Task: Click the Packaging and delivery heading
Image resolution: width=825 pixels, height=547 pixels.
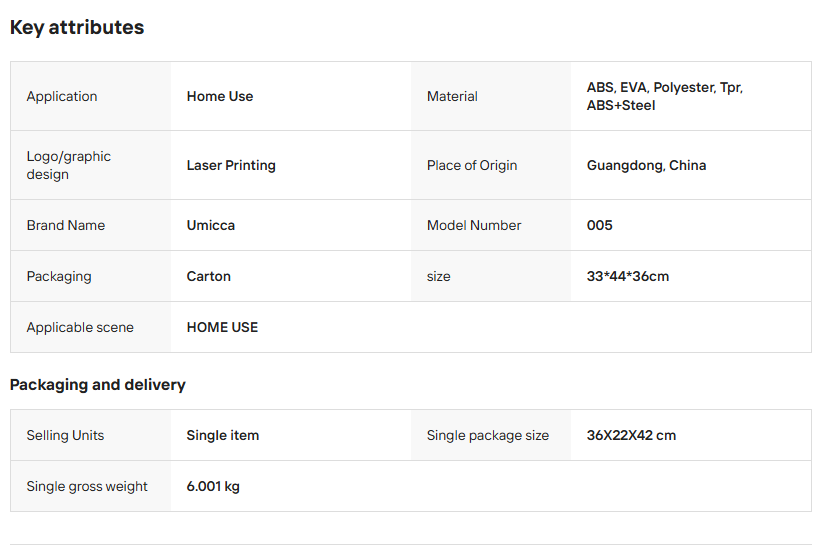Action: click(x=98, y=385)
